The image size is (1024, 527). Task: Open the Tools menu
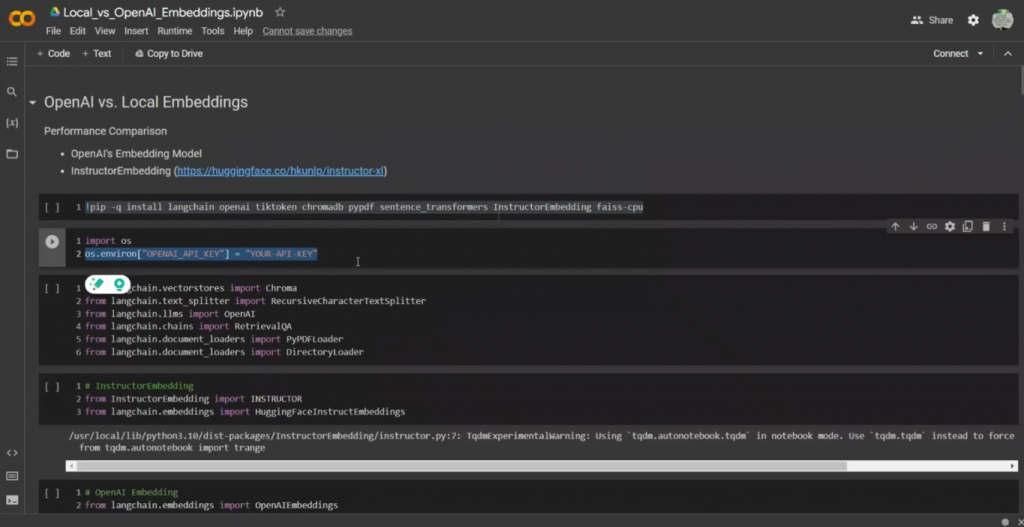tap(213, 31)
